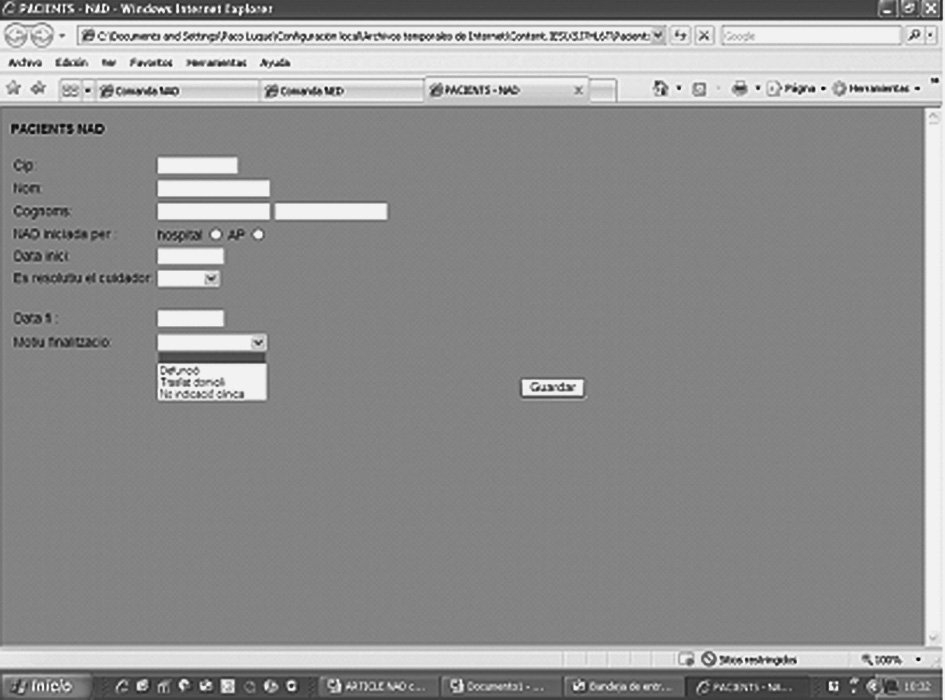Click the browser Back arrow button
This screenshot has height=700, width=945.
17,36
